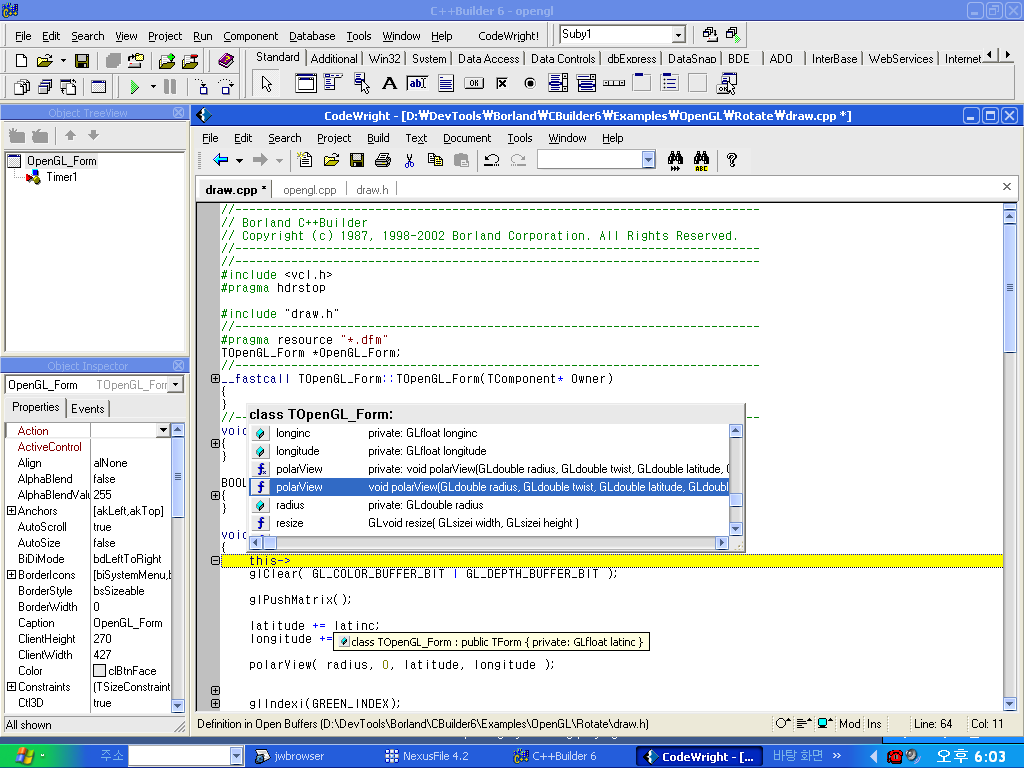Click the Color property clBtnFace swatch

pyautogui.click(x=99, y=671)
